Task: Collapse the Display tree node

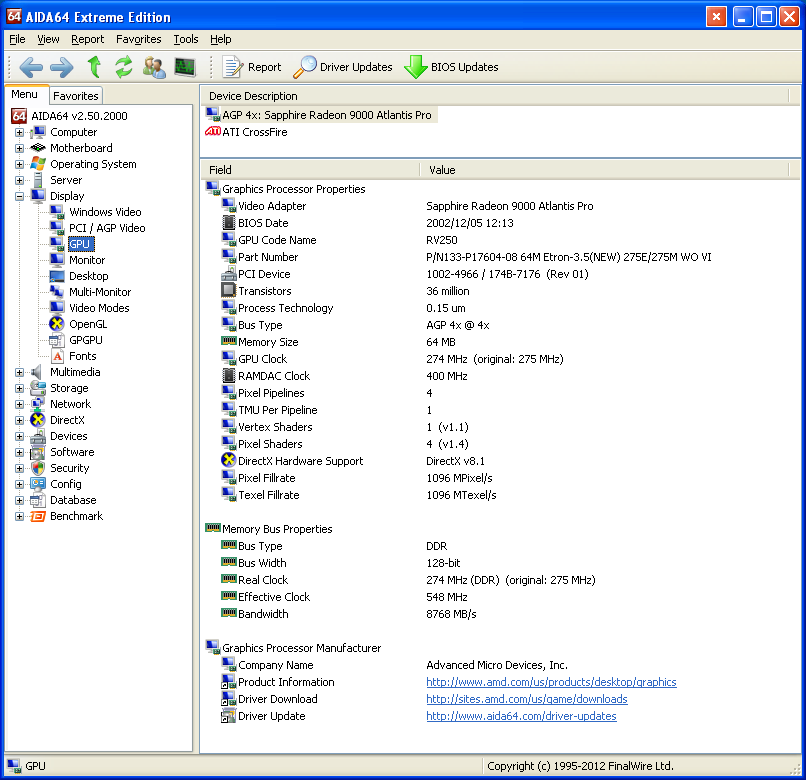Action: 19,196
